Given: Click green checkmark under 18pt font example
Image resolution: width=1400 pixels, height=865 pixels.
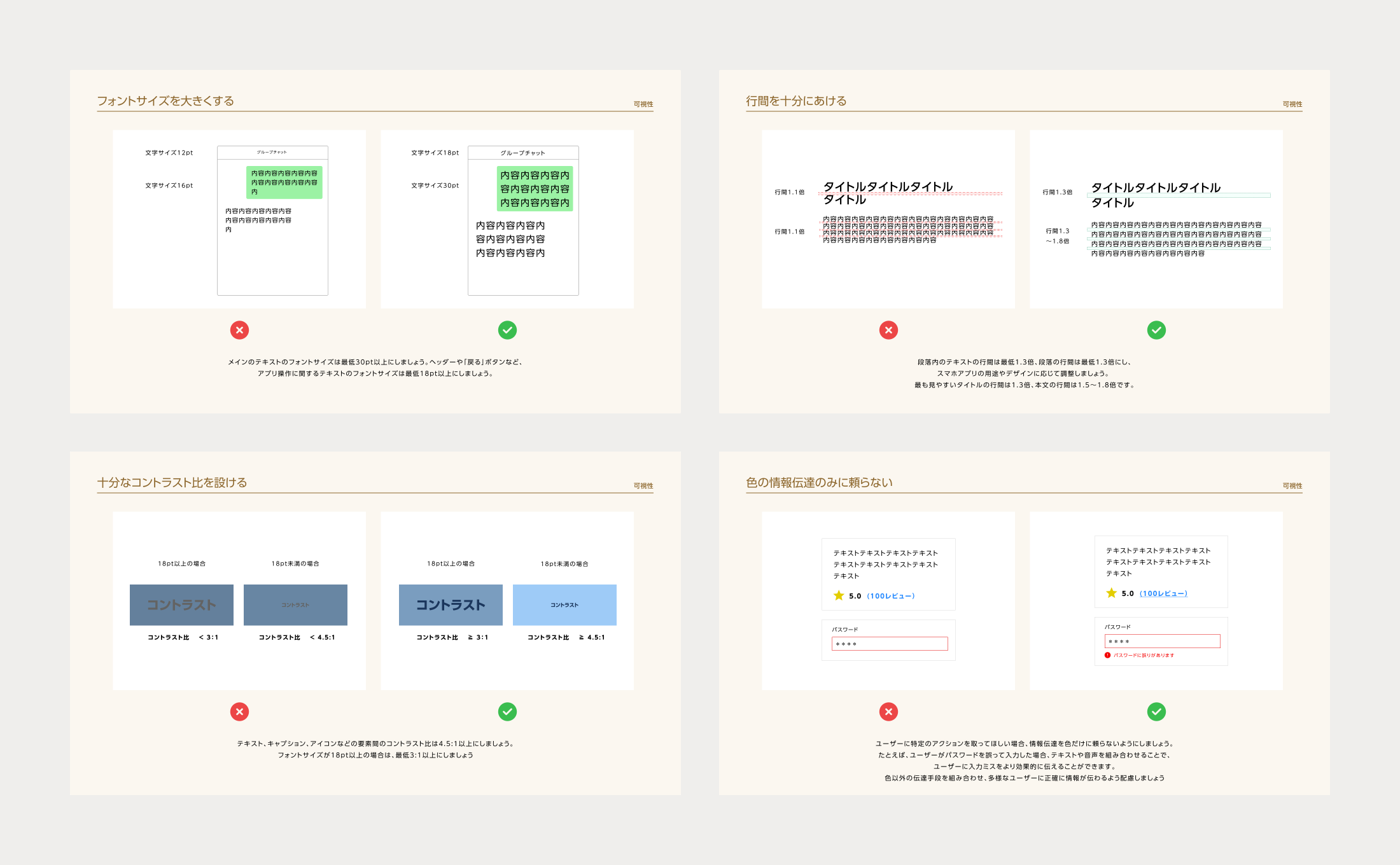Looking at the screenshot, I should 507,330.
